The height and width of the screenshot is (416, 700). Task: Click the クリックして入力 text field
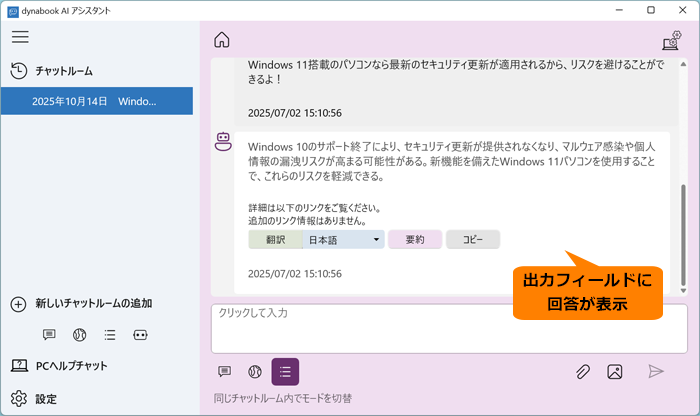[449, 329]
